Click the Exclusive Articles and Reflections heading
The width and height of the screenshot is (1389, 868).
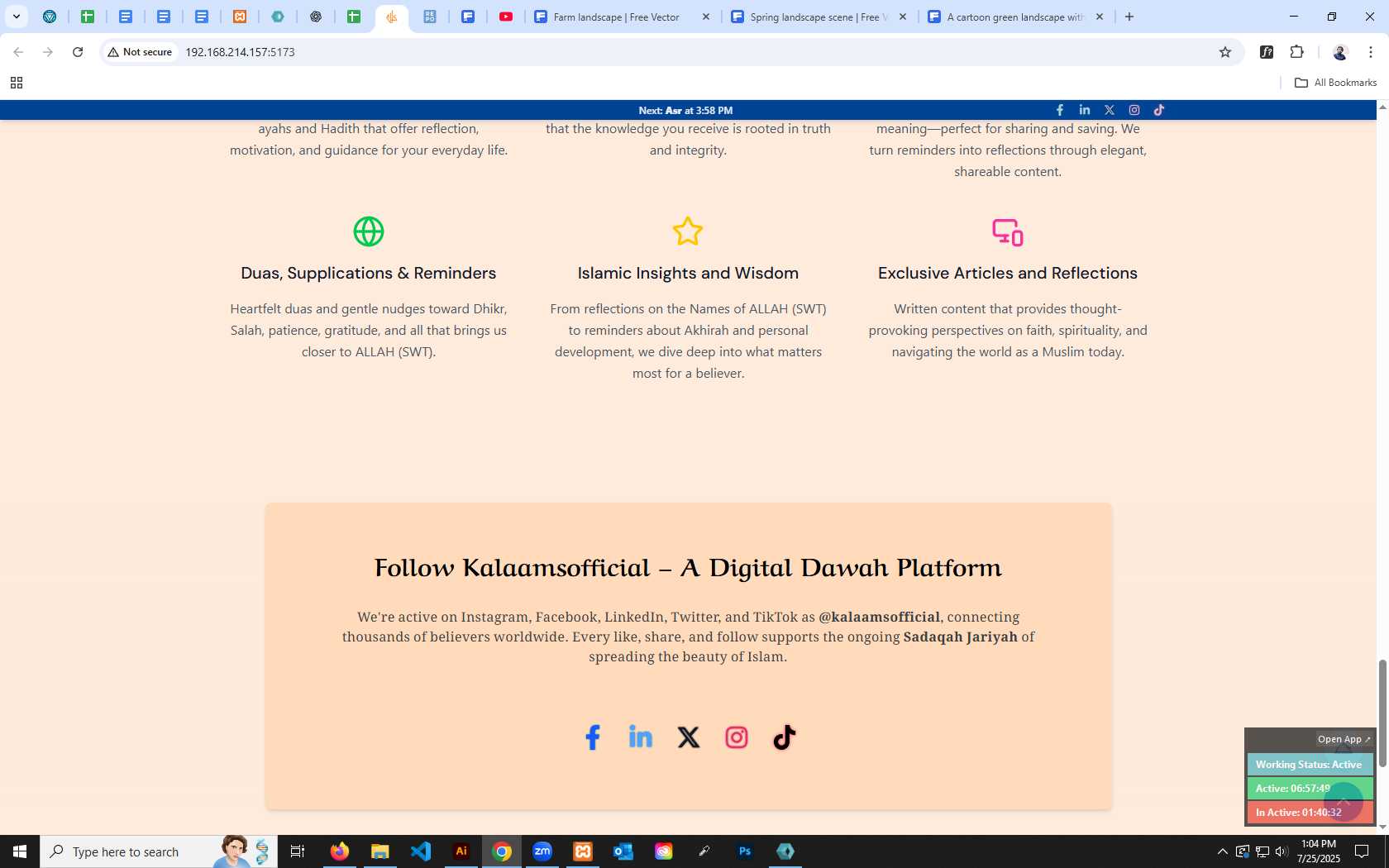coord(1008,273)
